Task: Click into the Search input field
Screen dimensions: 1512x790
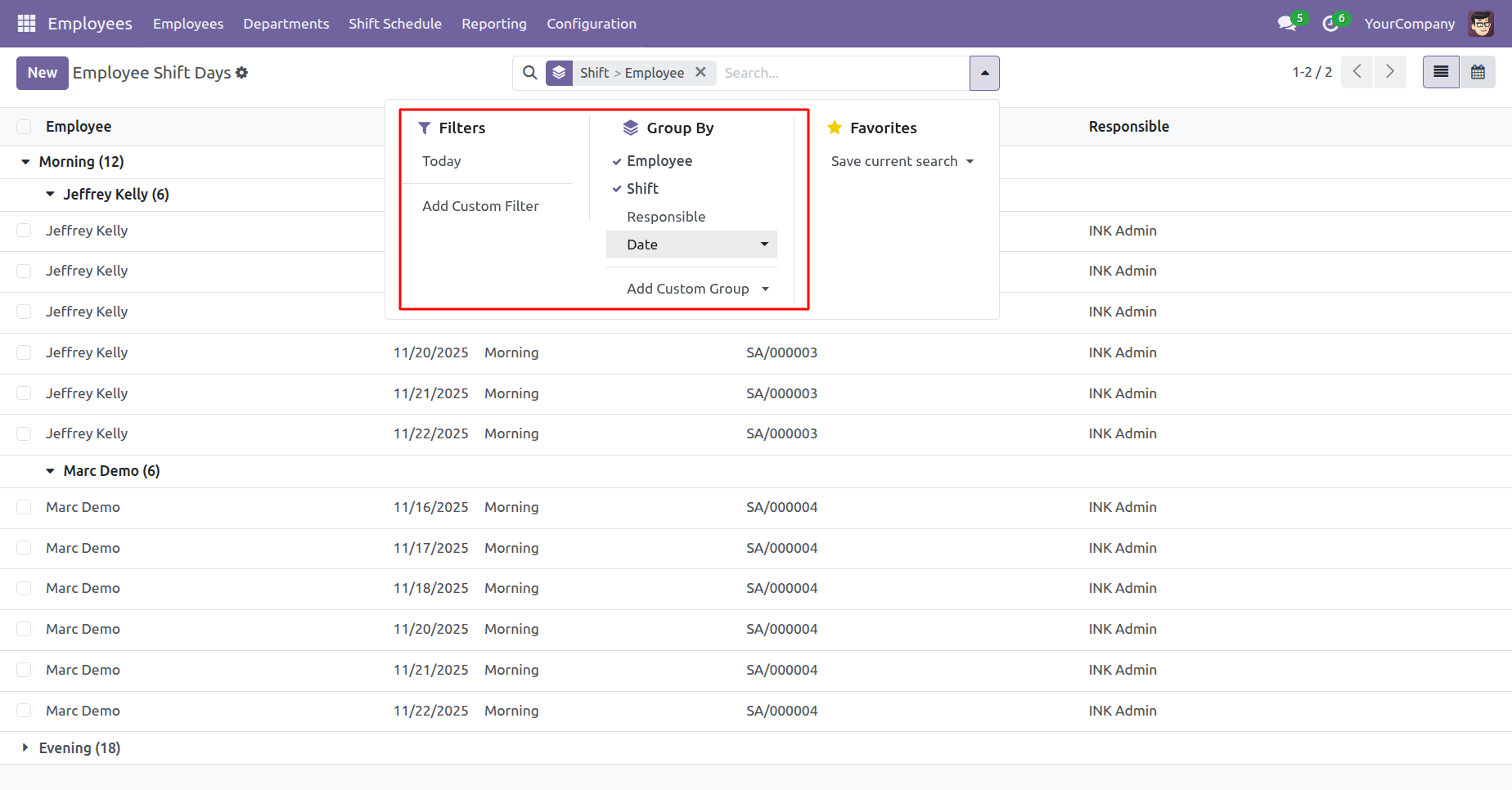Action: click(x=843, y=73)
